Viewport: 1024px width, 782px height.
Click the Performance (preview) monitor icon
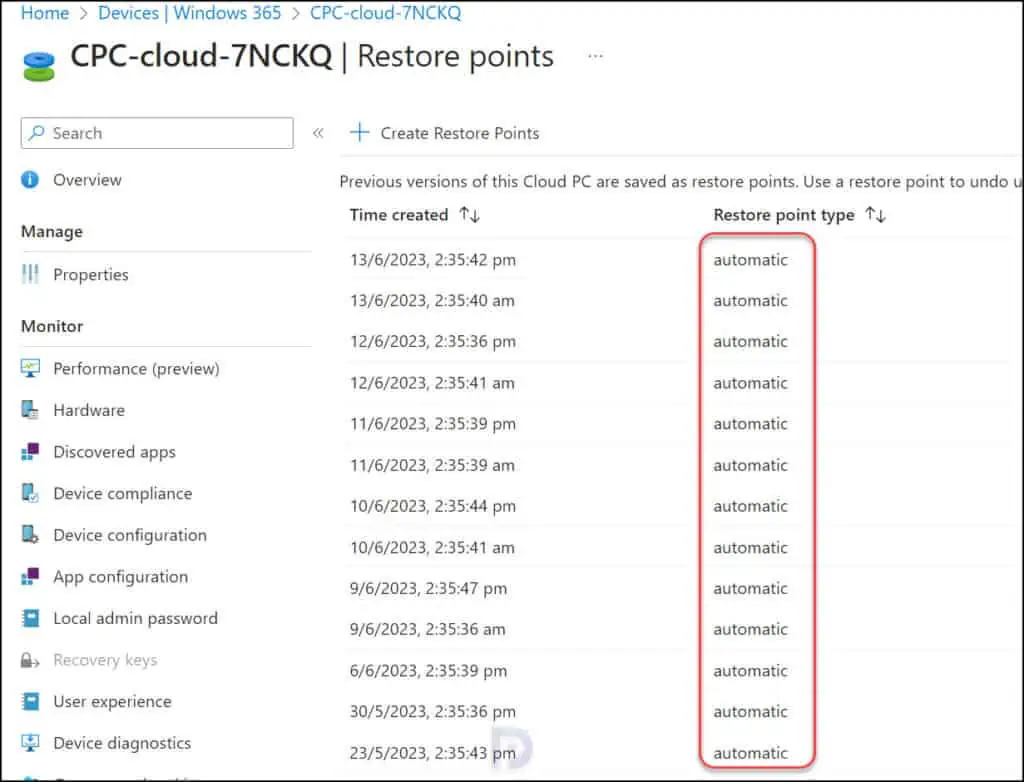click(30, 368)
